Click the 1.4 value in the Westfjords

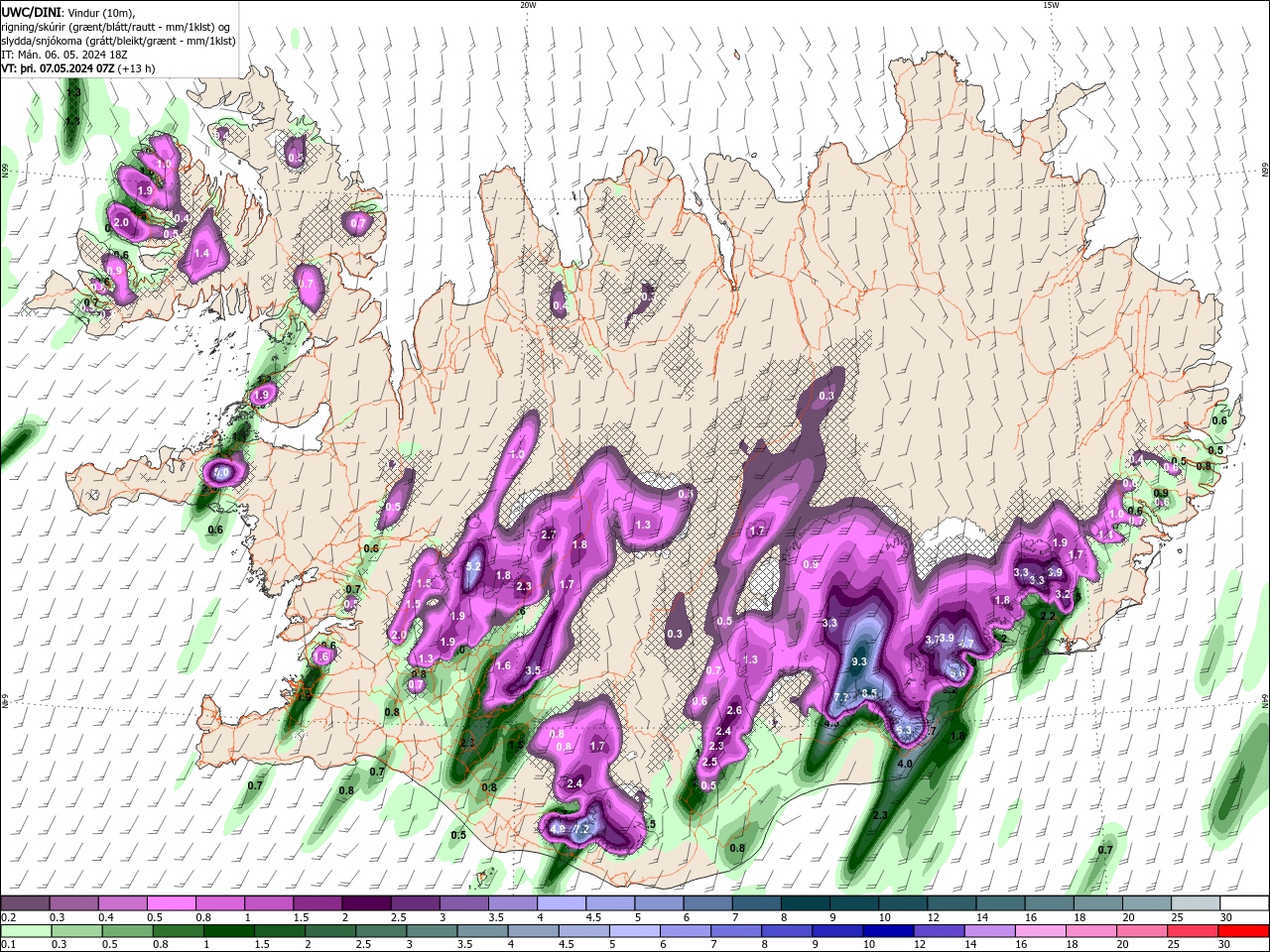(201, 254)
